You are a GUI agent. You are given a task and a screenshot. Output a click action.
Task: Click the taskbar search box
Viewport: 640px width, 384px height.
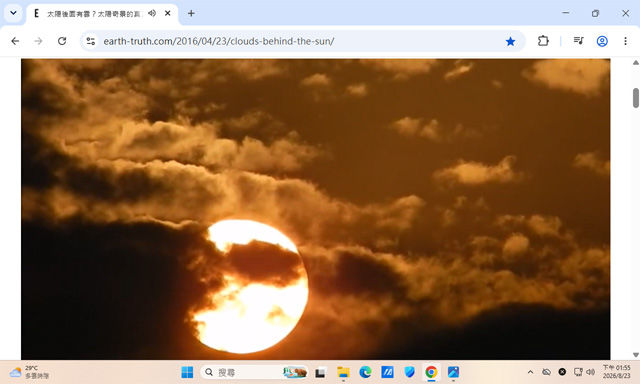pyautogui.click(x=255, y=372)
